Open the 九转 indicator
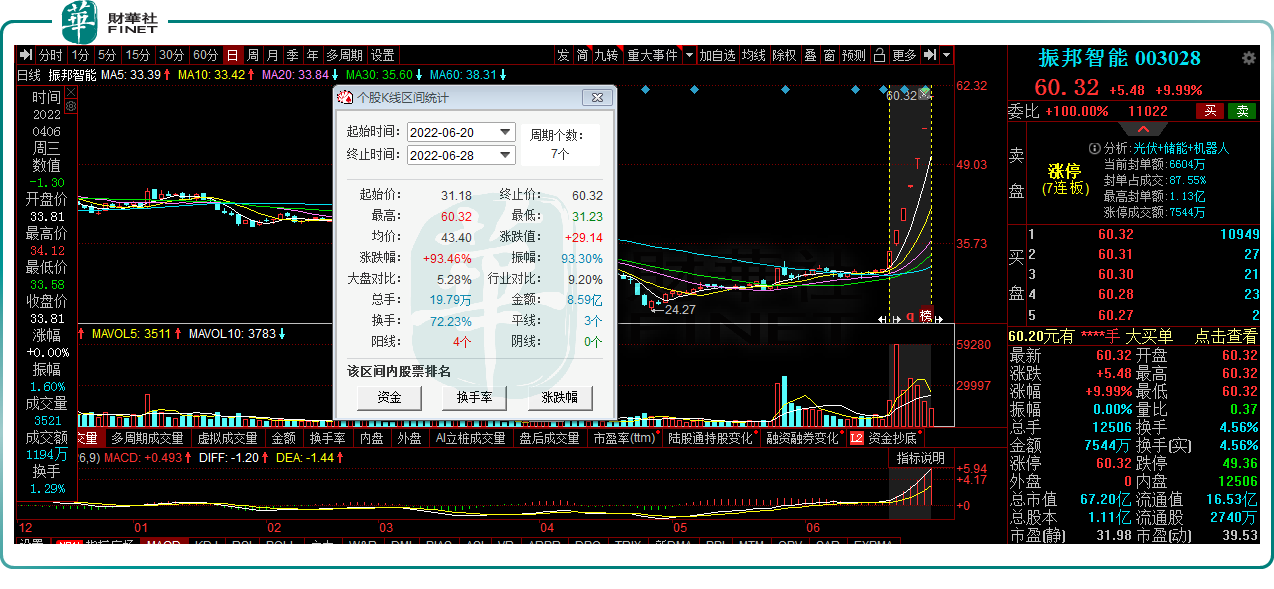1274x589 pixels. click(606, 55)
